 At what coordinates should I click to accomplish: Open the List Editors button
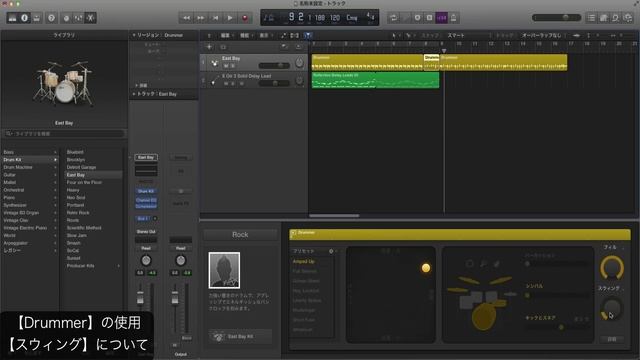coord(591,18)
